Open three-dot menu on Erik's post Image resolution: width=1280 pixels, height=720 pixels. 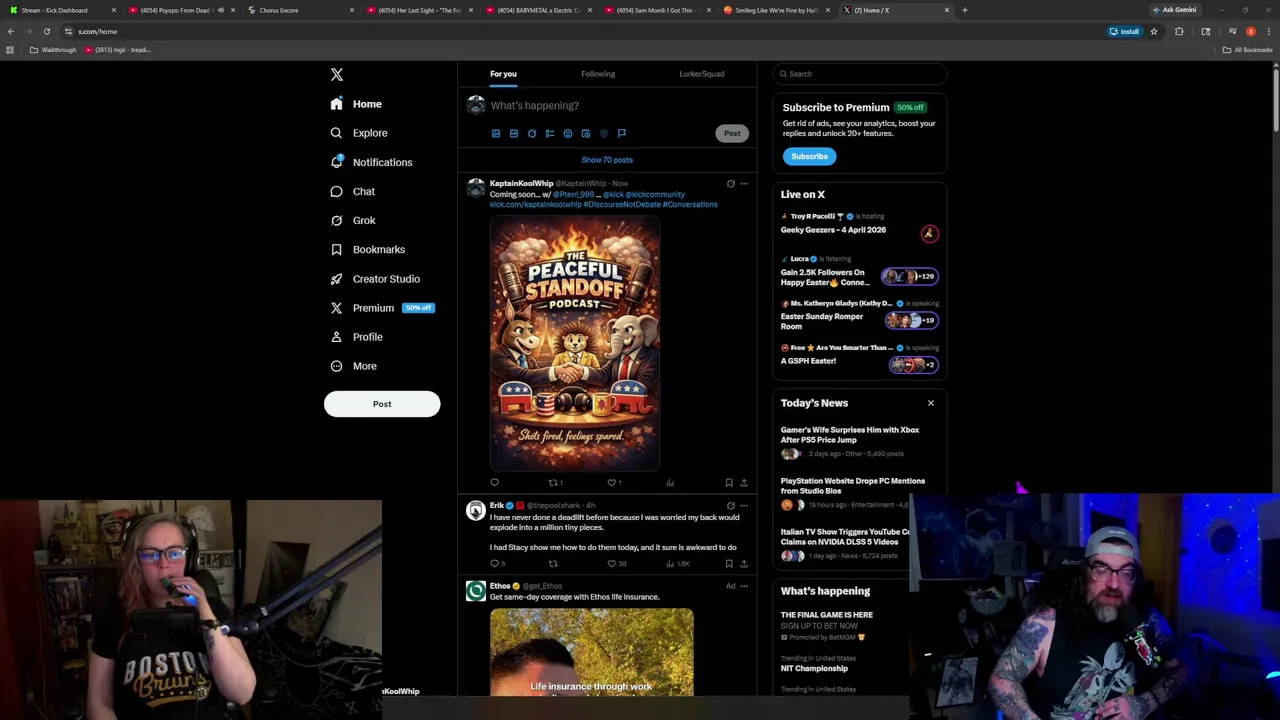tap(744, 506)
